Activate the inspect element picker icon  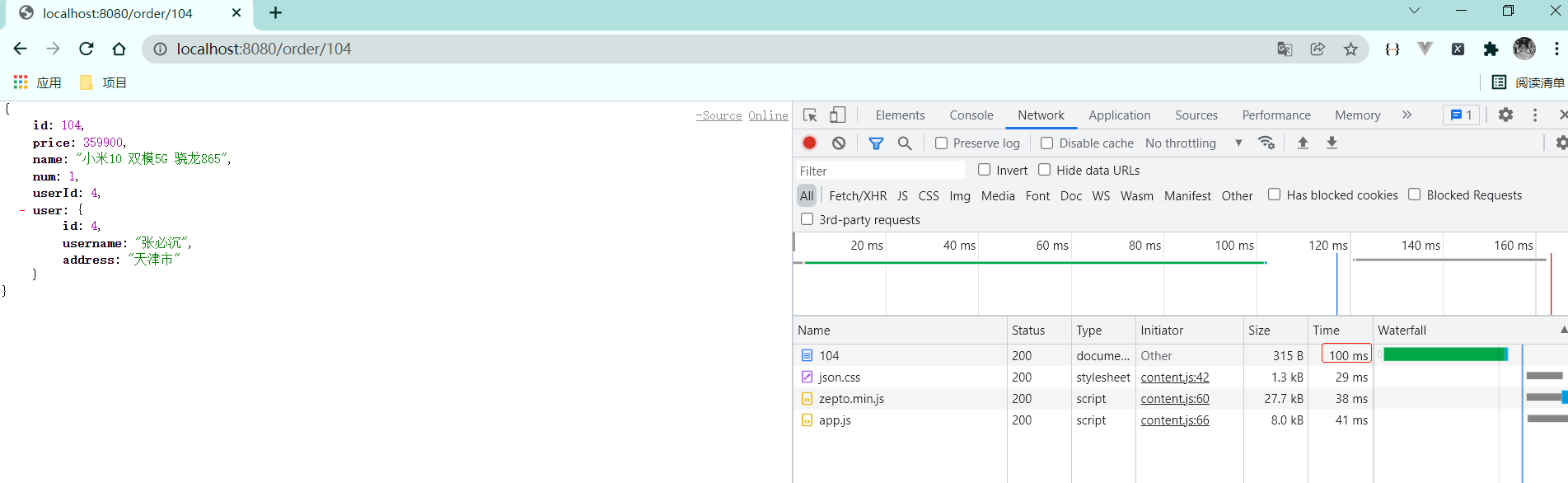pos(810,115)
